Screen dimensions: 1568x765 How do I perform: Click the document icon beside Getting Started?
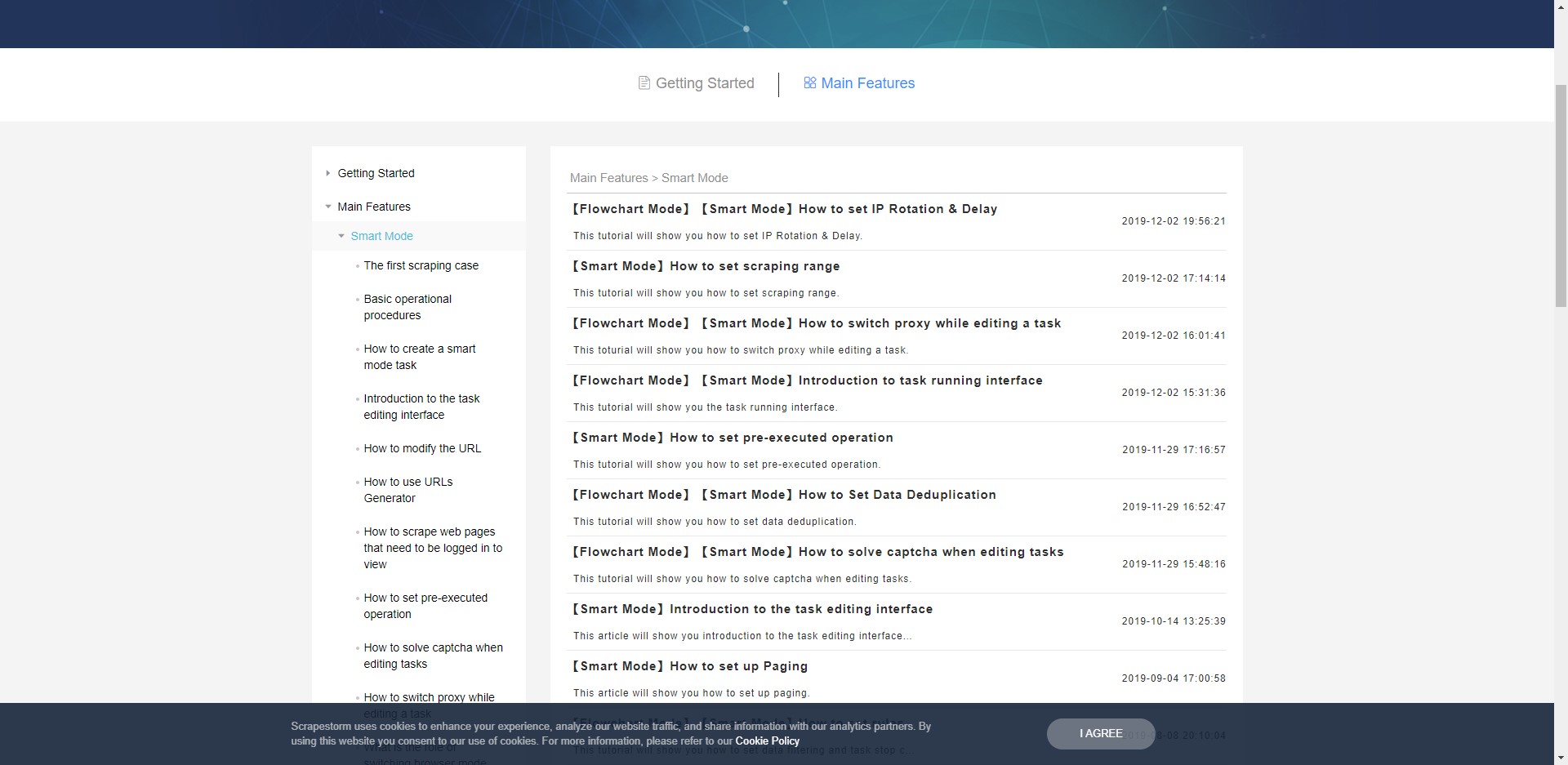coord(644,83)
